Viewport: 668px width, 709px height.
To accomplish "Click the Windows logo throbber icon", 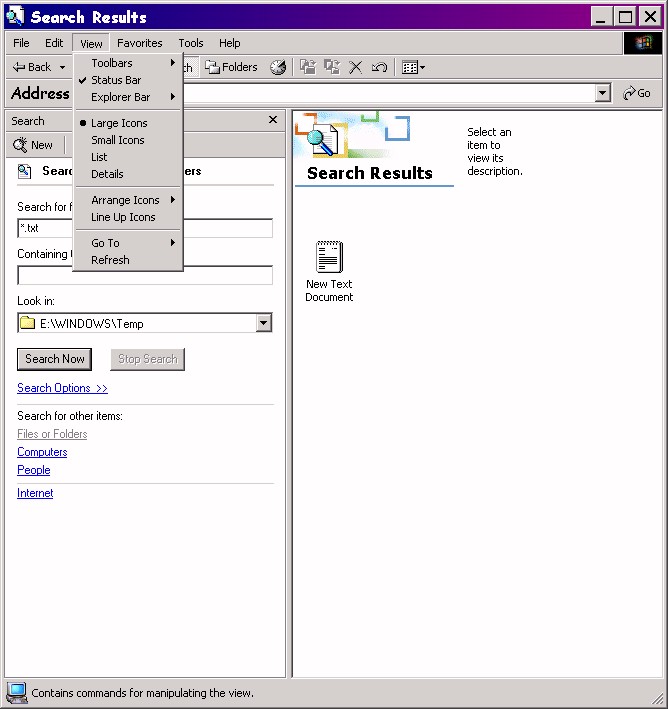I will (643, 43).
